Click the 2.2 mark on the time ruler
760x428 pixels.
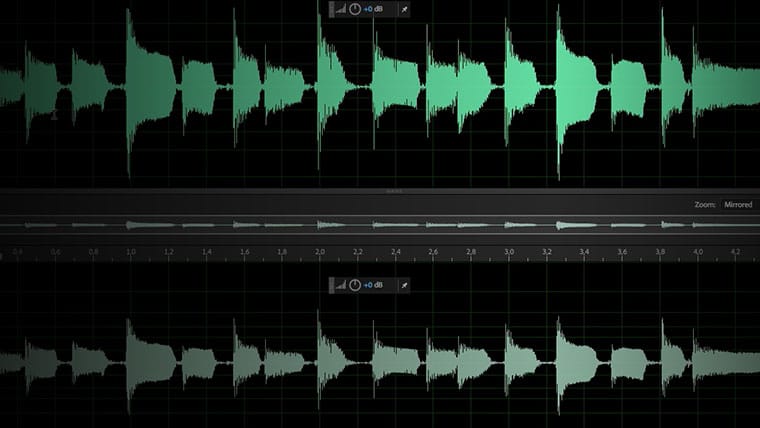coord(358,252)
